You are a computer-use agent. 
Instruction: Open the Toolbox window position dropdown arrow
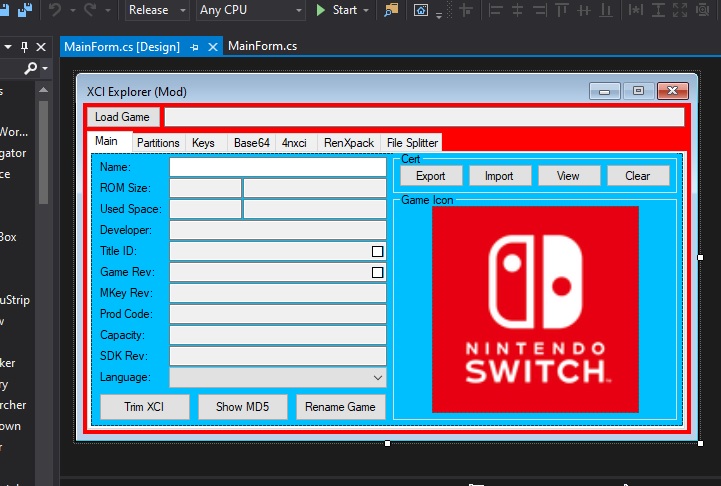pyautogui.click(x=8, y=47)
